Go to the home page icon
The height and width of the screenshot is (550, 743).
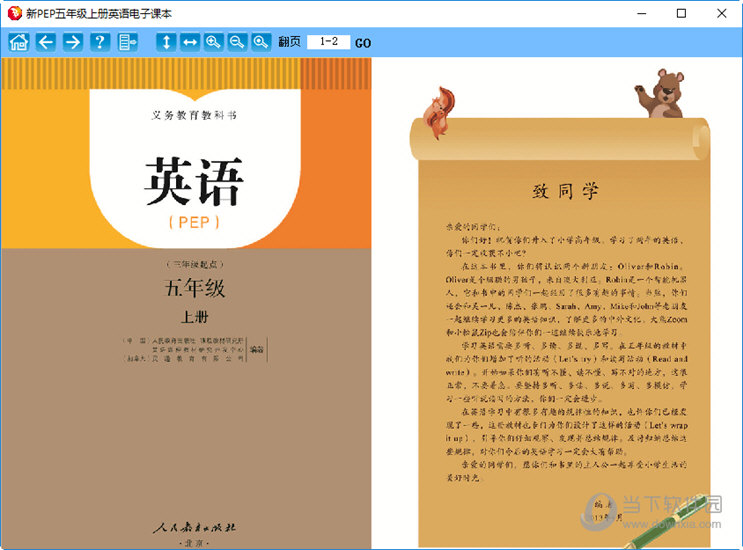click(x=19, y=42)
